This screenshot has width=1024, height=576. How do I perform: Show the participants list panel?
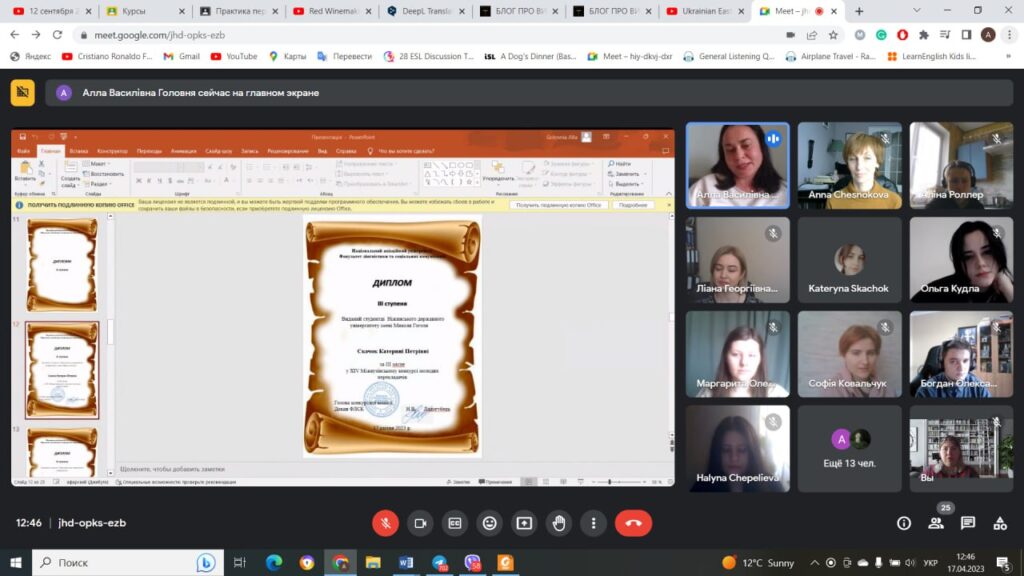pos(936,523)
